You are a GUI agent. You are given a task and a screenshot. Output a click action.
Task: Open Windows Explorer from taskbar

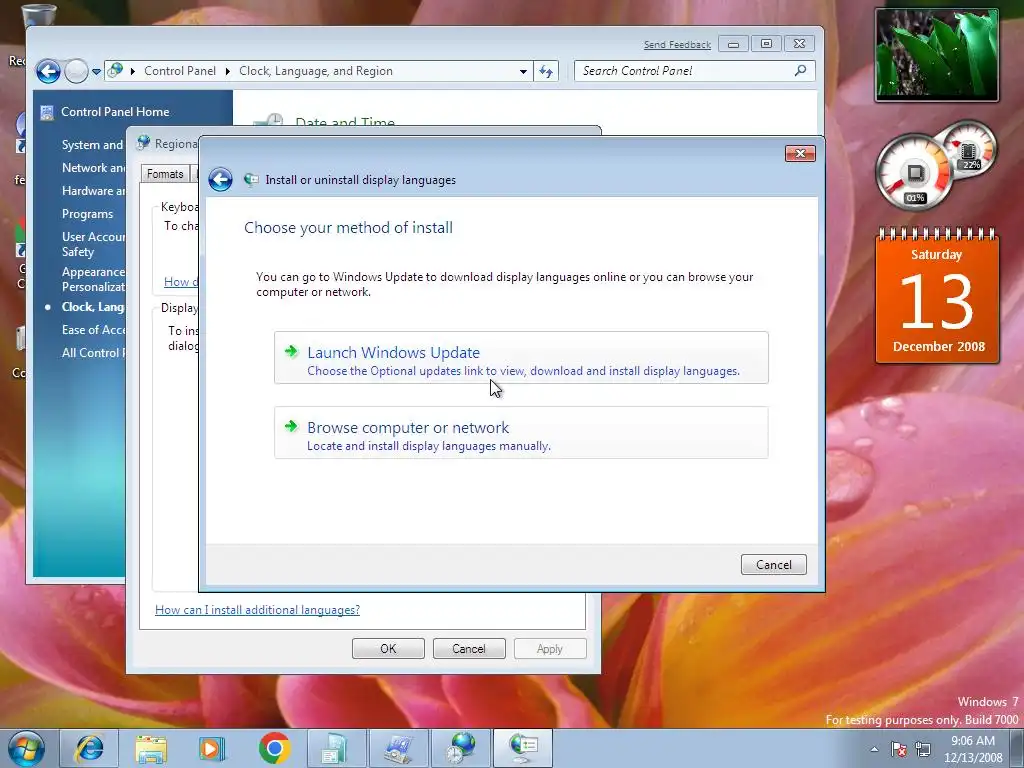pyautogui.click(x=151, y=748)
